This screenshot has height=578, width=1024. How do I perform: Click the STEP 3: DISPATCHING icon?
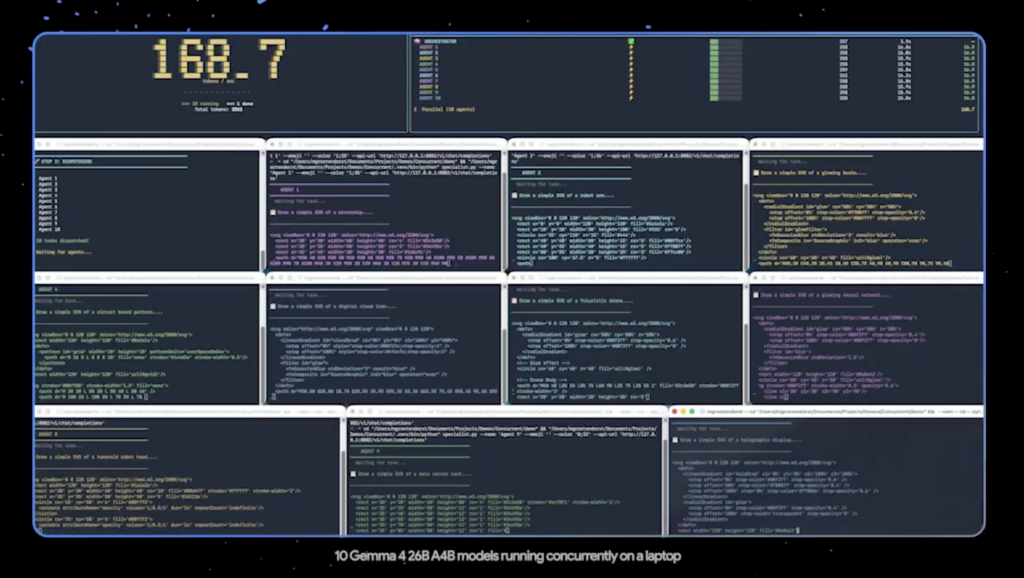38,160
